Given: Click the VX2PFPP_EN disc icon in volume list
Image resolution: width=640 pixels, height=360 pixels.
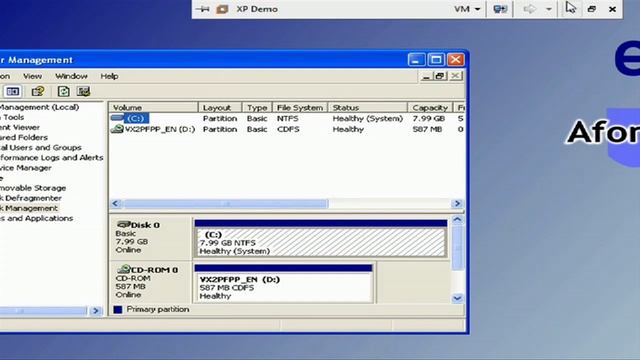Looking at the screenshot, I should [x=117, y=129].
